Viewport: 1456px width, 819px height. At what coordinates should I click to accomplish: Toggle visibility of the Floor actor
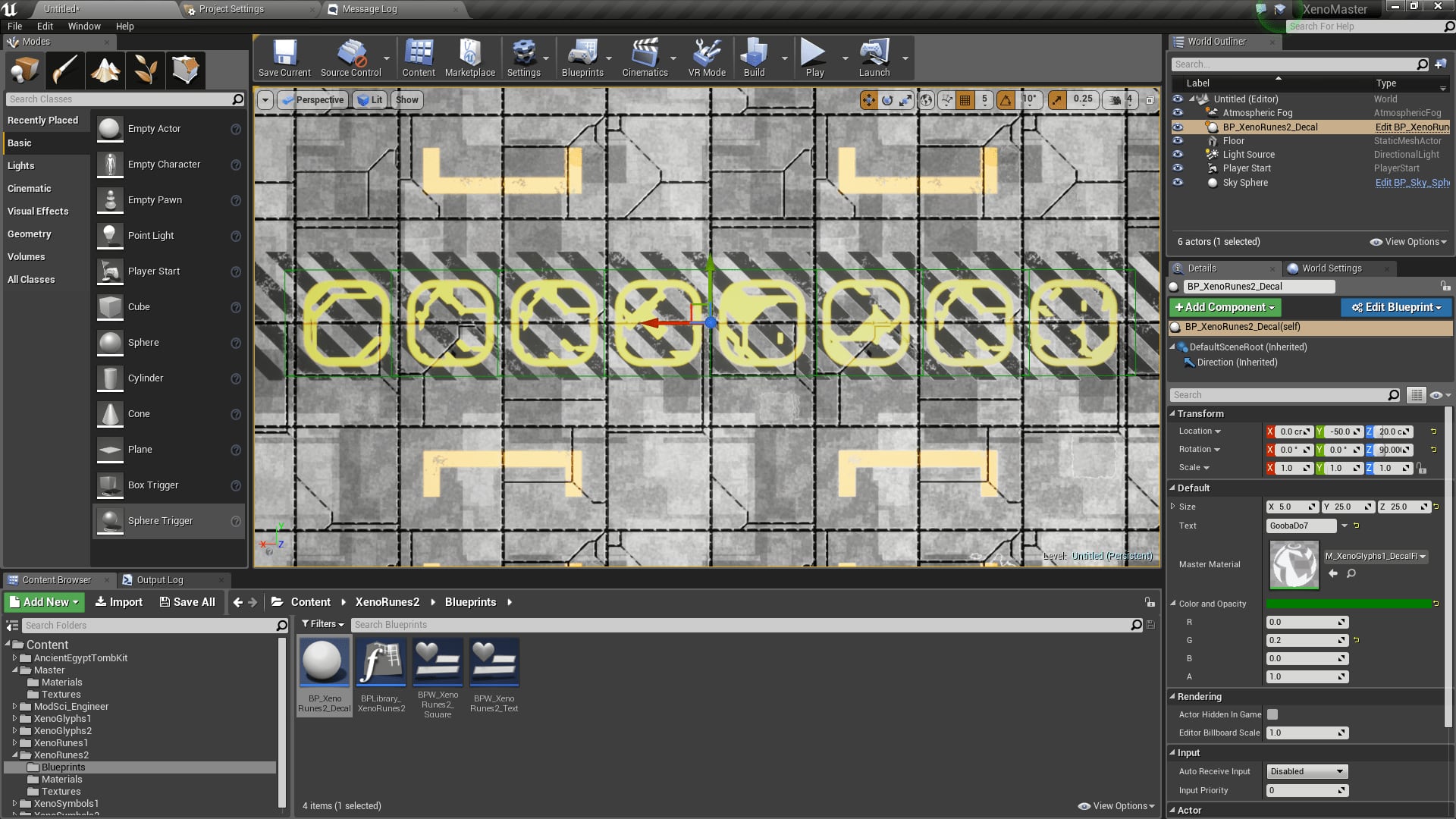coord(1178,141)
